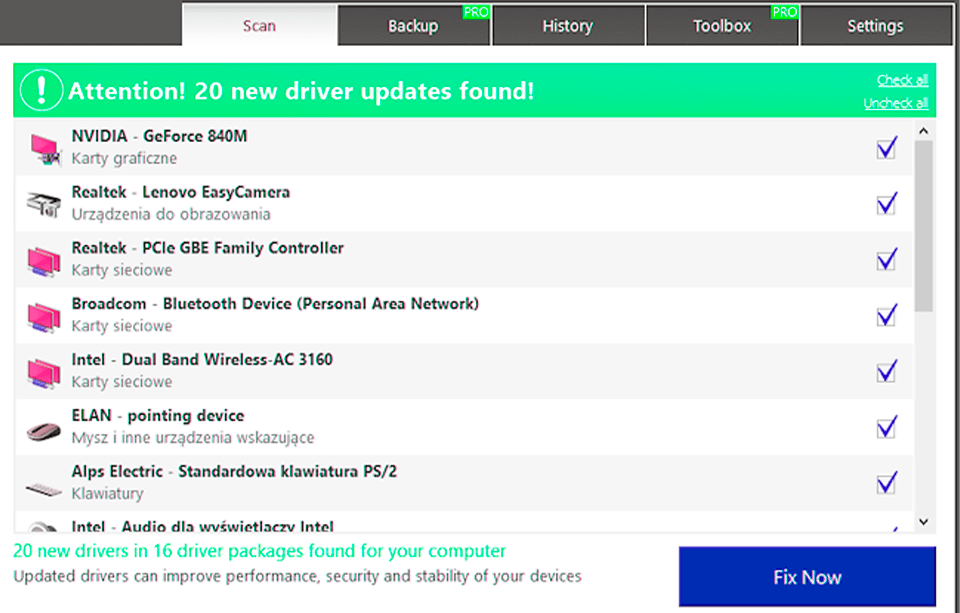
Task: Uncheck the PCIe GBE Family Controller checkbox
Action: (x=887, y=259)
